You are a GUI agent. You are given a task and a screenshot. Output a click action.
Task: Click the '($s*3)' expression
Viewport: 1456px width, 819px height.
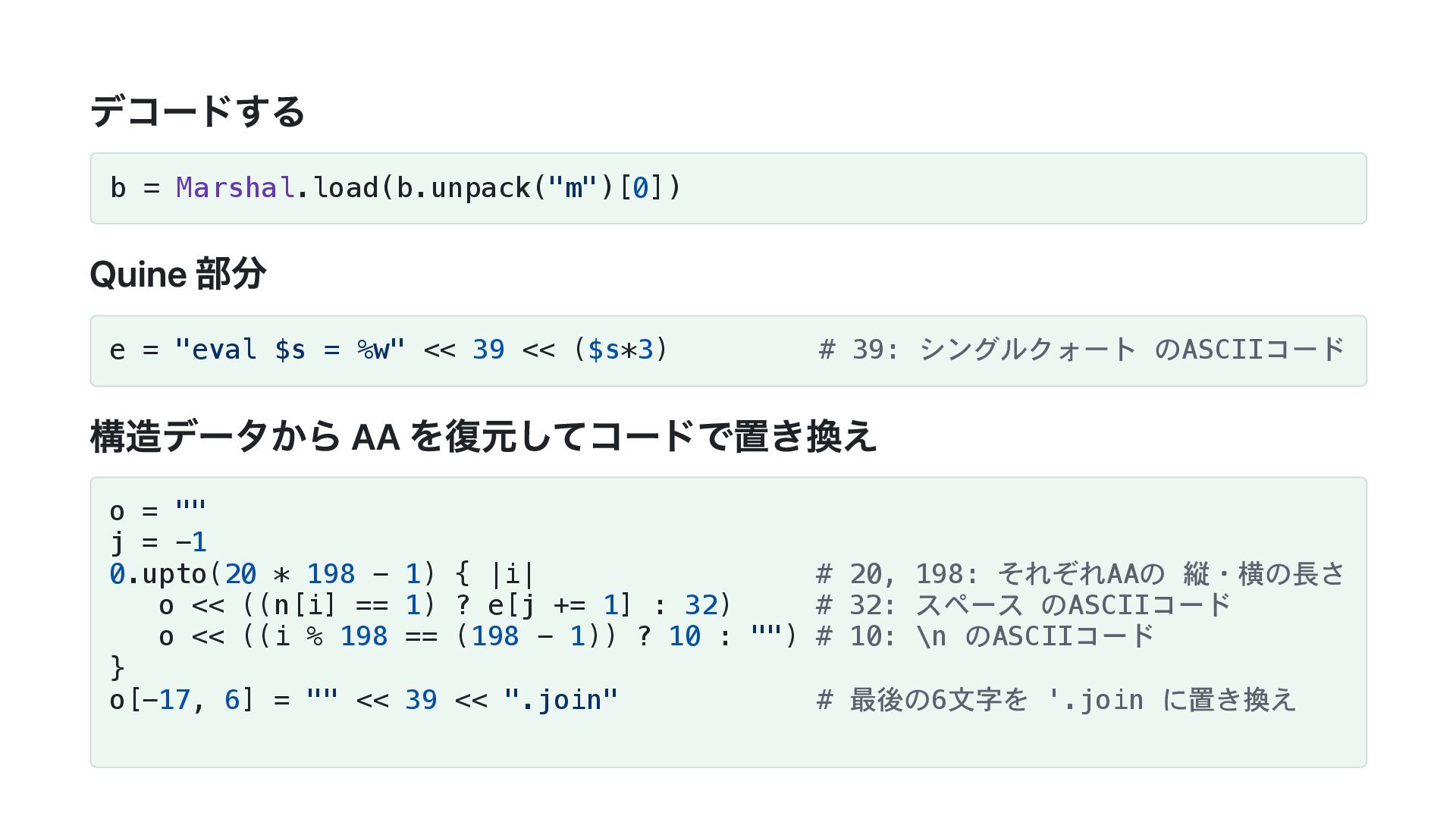(620, 350)
